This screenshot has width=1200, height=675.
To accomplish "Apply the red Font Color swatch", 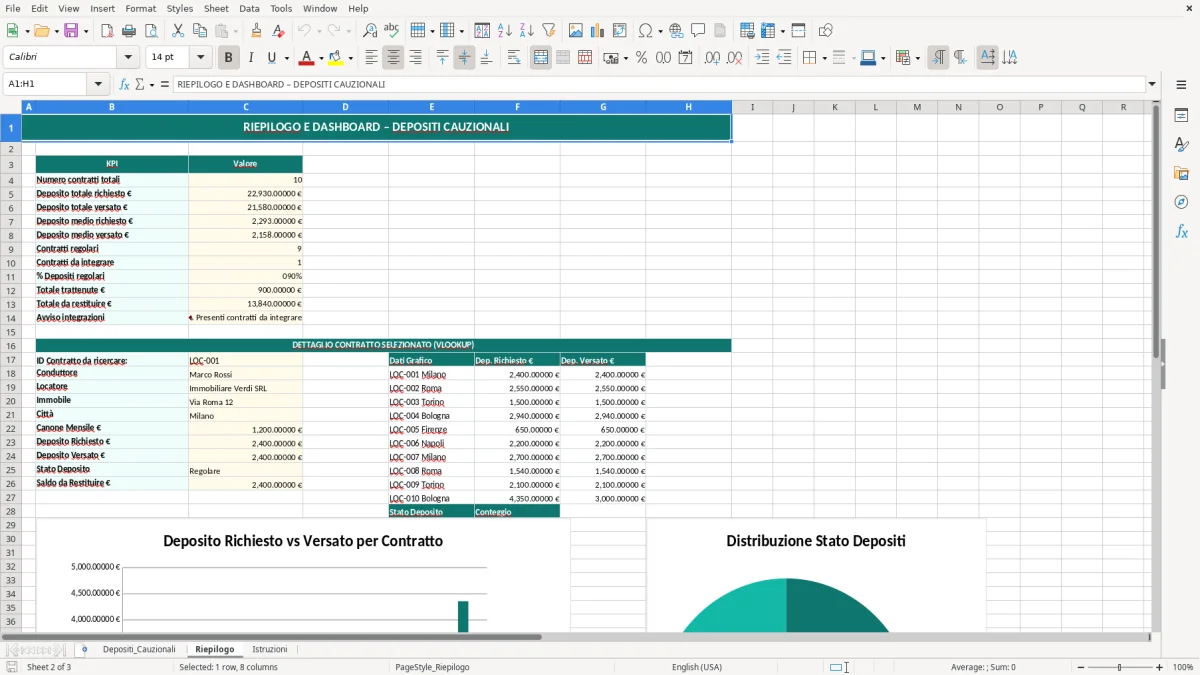I will click(x=307, y=58).
